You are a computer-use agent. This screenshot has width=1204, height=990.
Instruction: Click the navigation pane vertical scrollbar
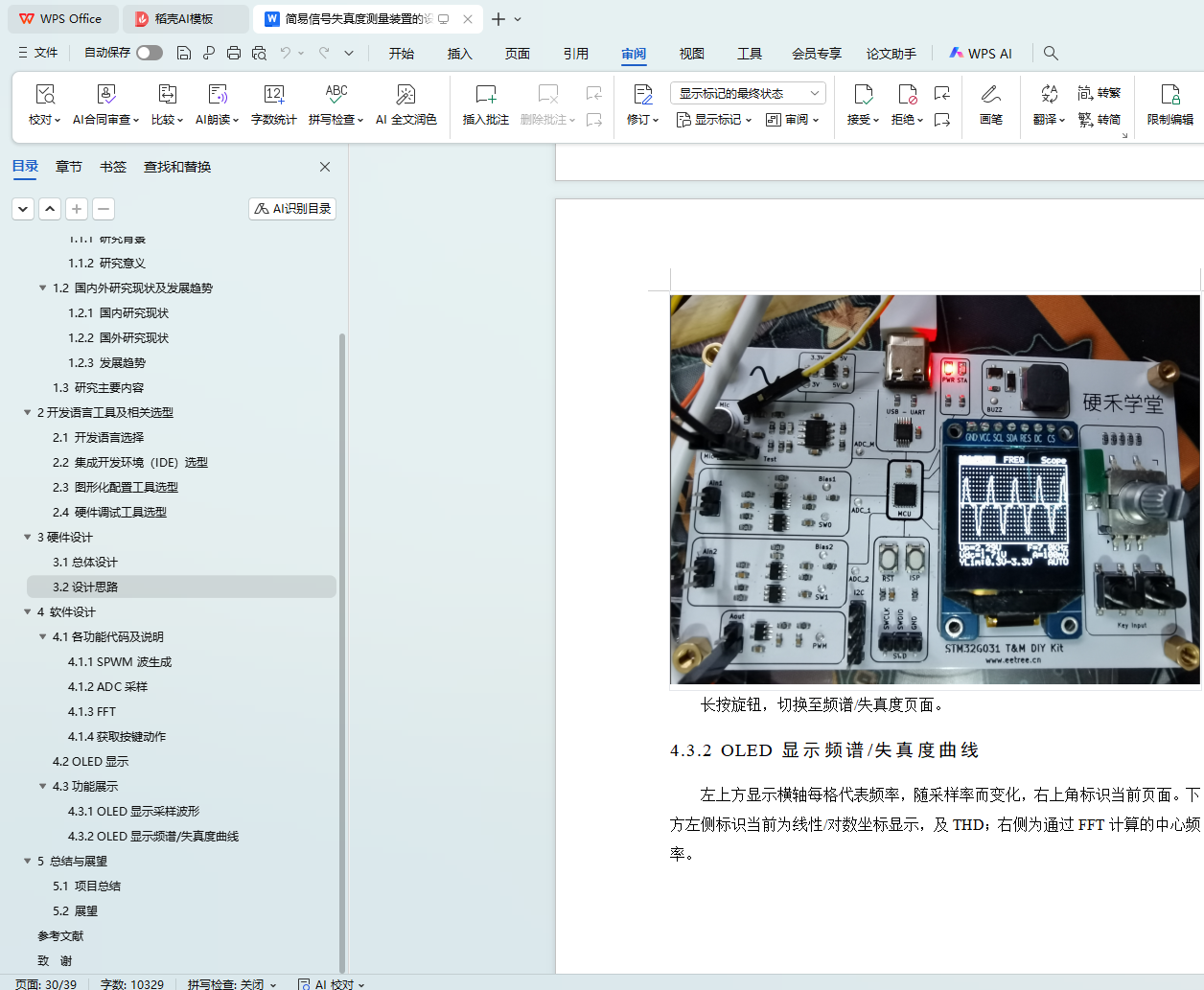(342, 652)
